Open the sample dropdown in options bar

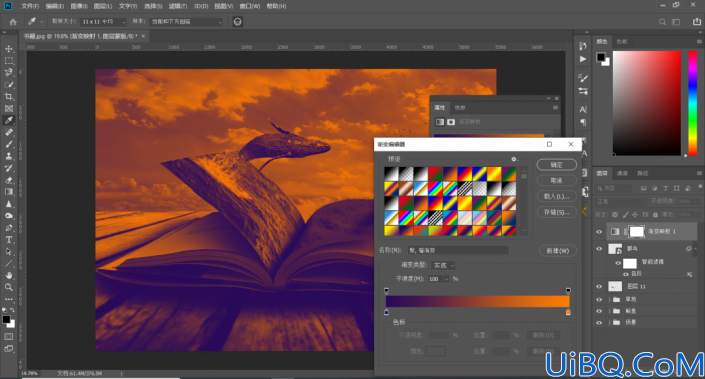[186, 22]
